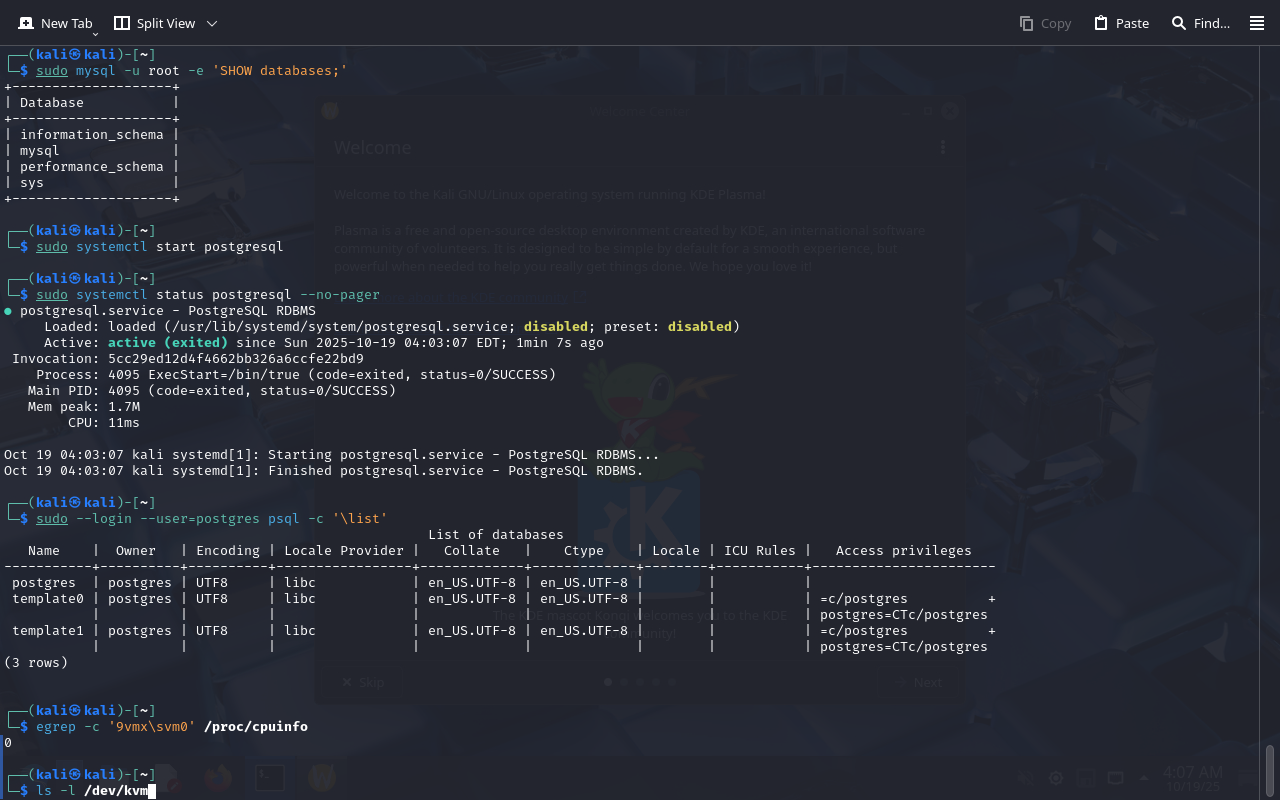Click the 'active (exited)' status text
This screenshot has width=1280, height=800.
tap(167, 343)
